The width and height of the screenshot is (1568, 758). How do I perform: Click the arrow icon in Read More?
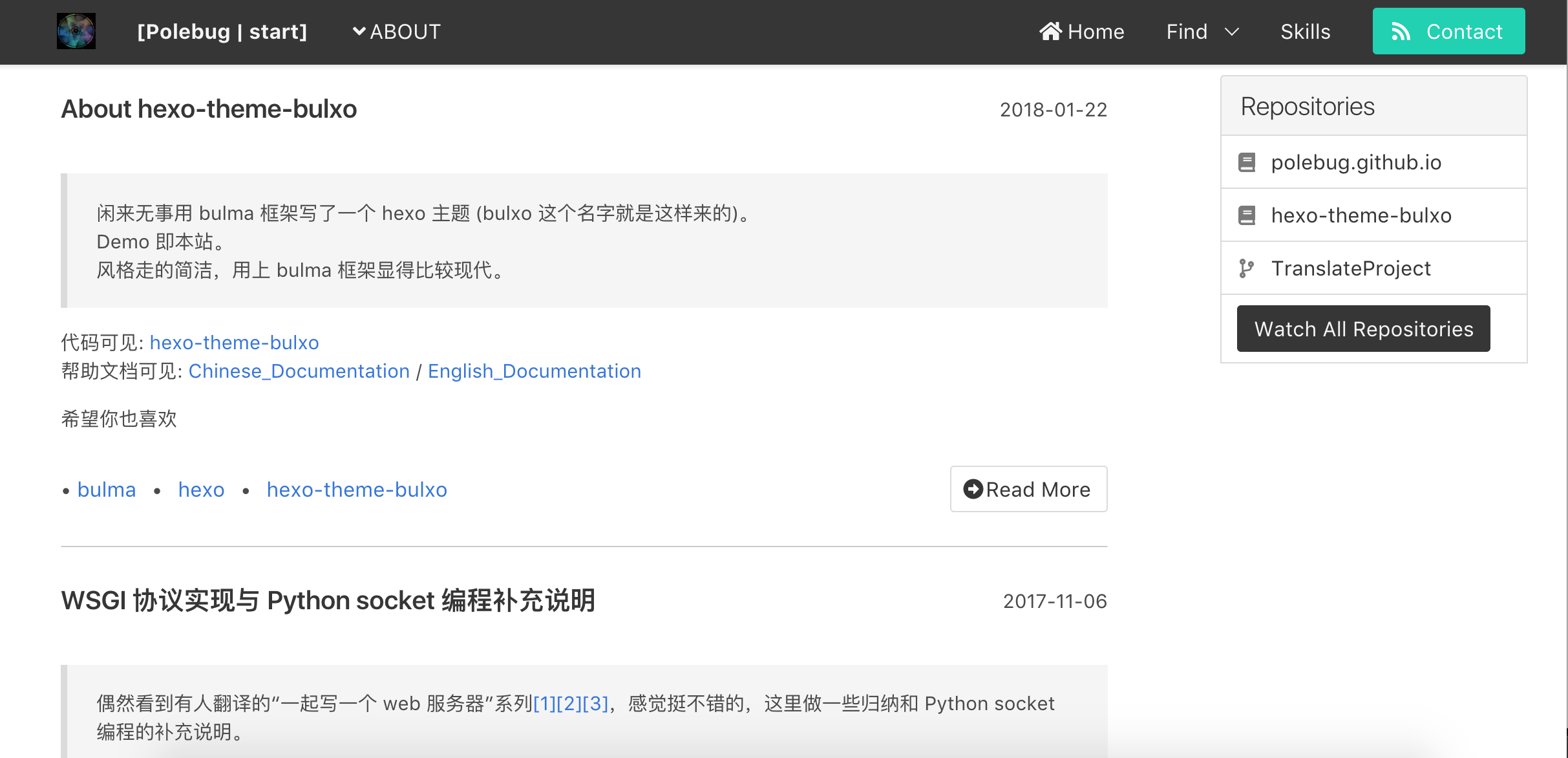click(973, 490)
